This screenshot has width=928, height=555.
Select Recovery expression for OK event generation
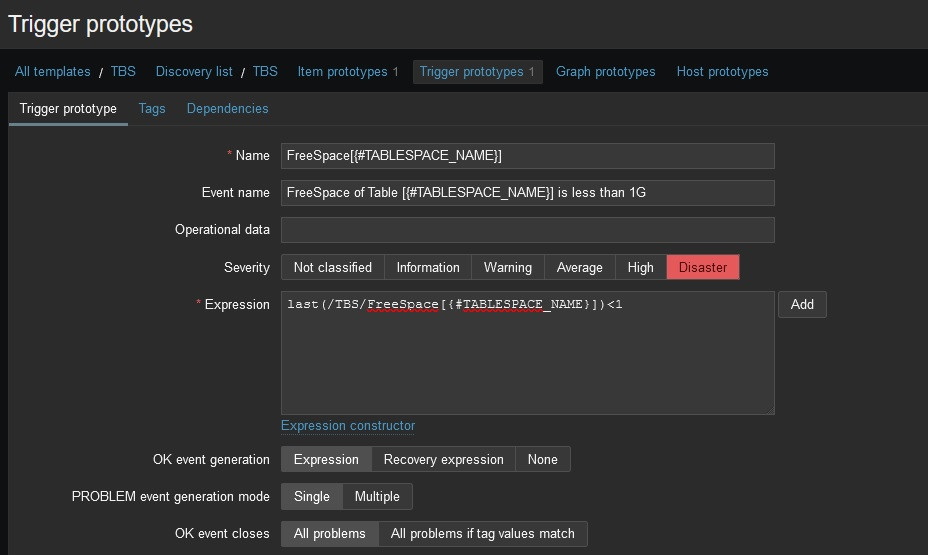(x=443, y=460)
